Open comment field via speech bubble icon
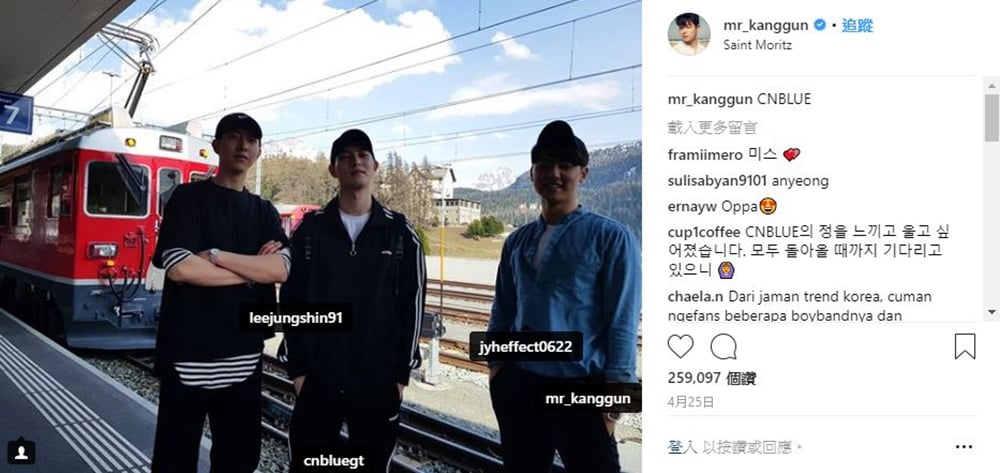 (x=723, y=346)
